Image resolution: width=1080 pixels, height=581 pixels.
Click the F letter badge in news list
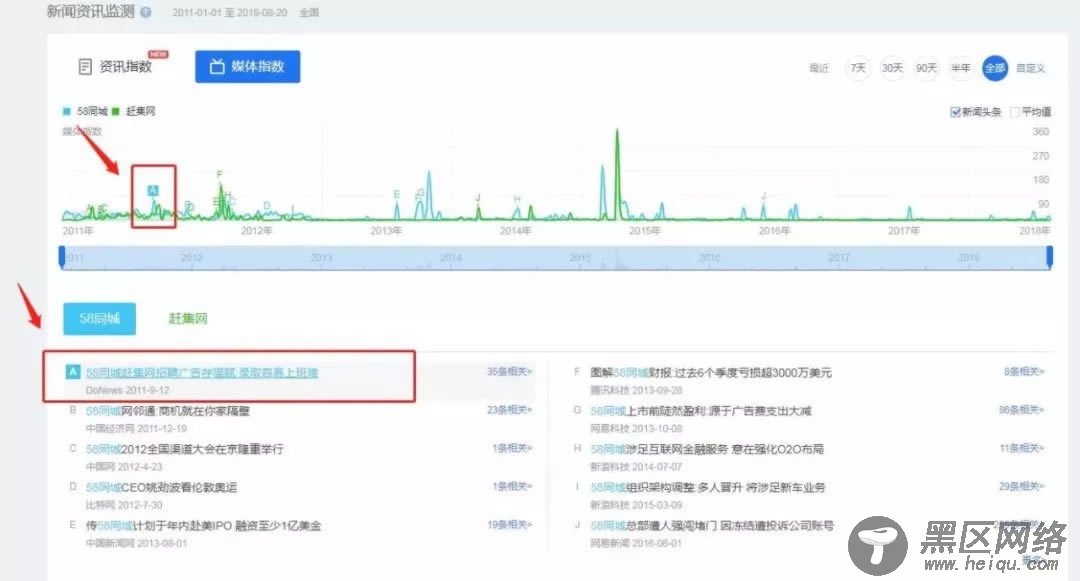[577, 372]
